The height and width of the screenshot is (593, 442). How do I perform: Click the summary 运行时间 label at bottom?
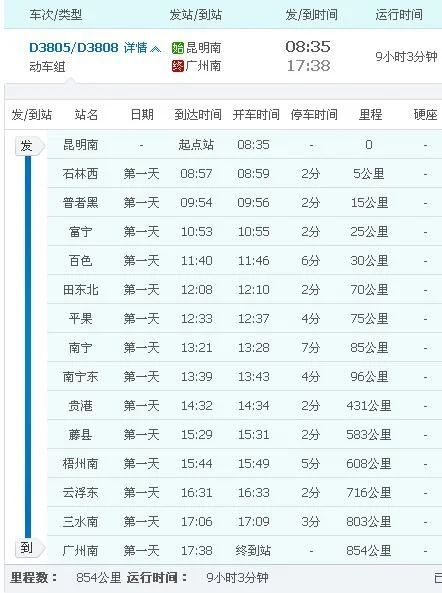pyautogui.click(x=157, y=577)
